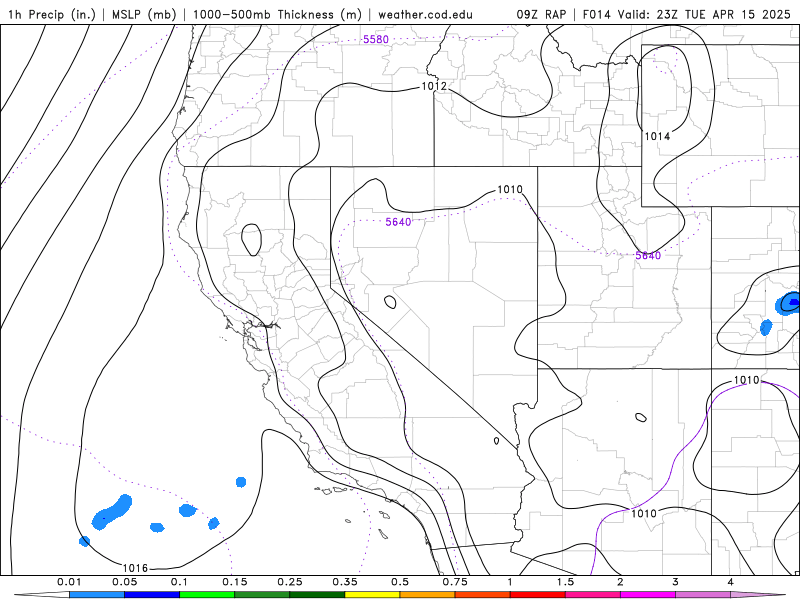Click the 0.01 legend value
Viewport: 800px width, 600px height.
(69, 582)
